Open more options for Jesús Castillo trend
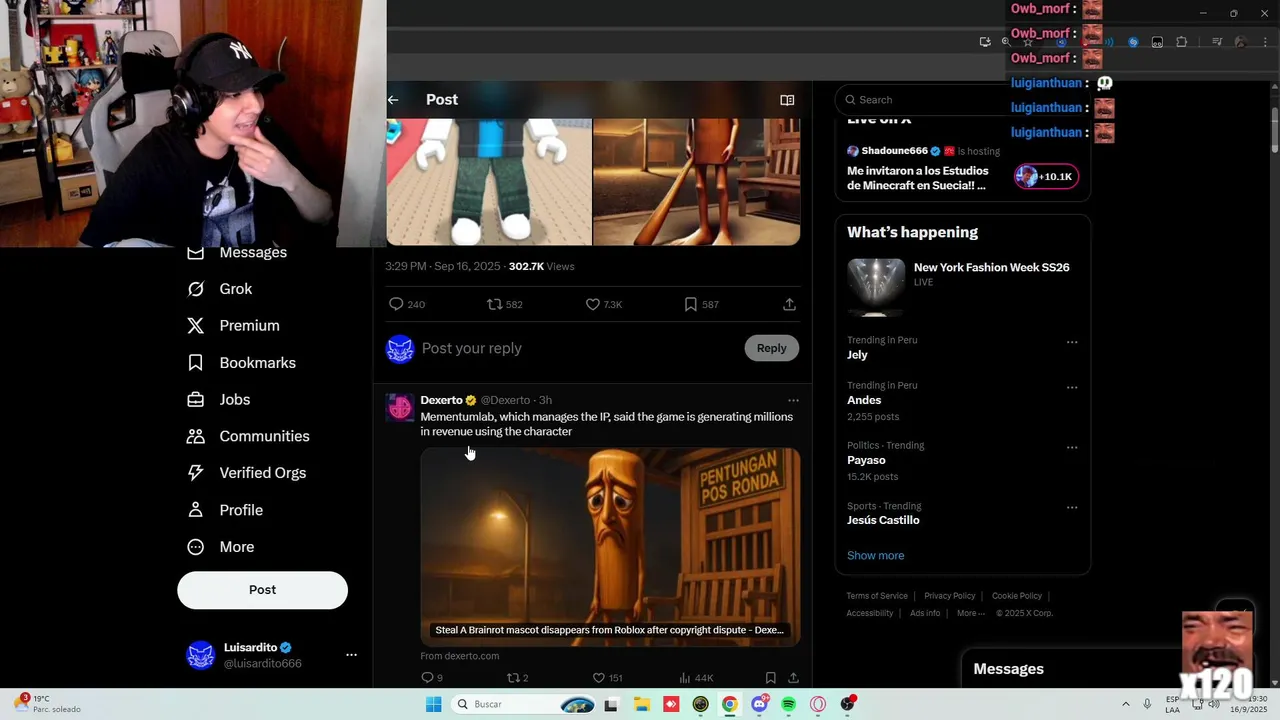Image resolution: width=1280 pixels, height=720 pixels. pyautogui.click(x=1072, y=508)
